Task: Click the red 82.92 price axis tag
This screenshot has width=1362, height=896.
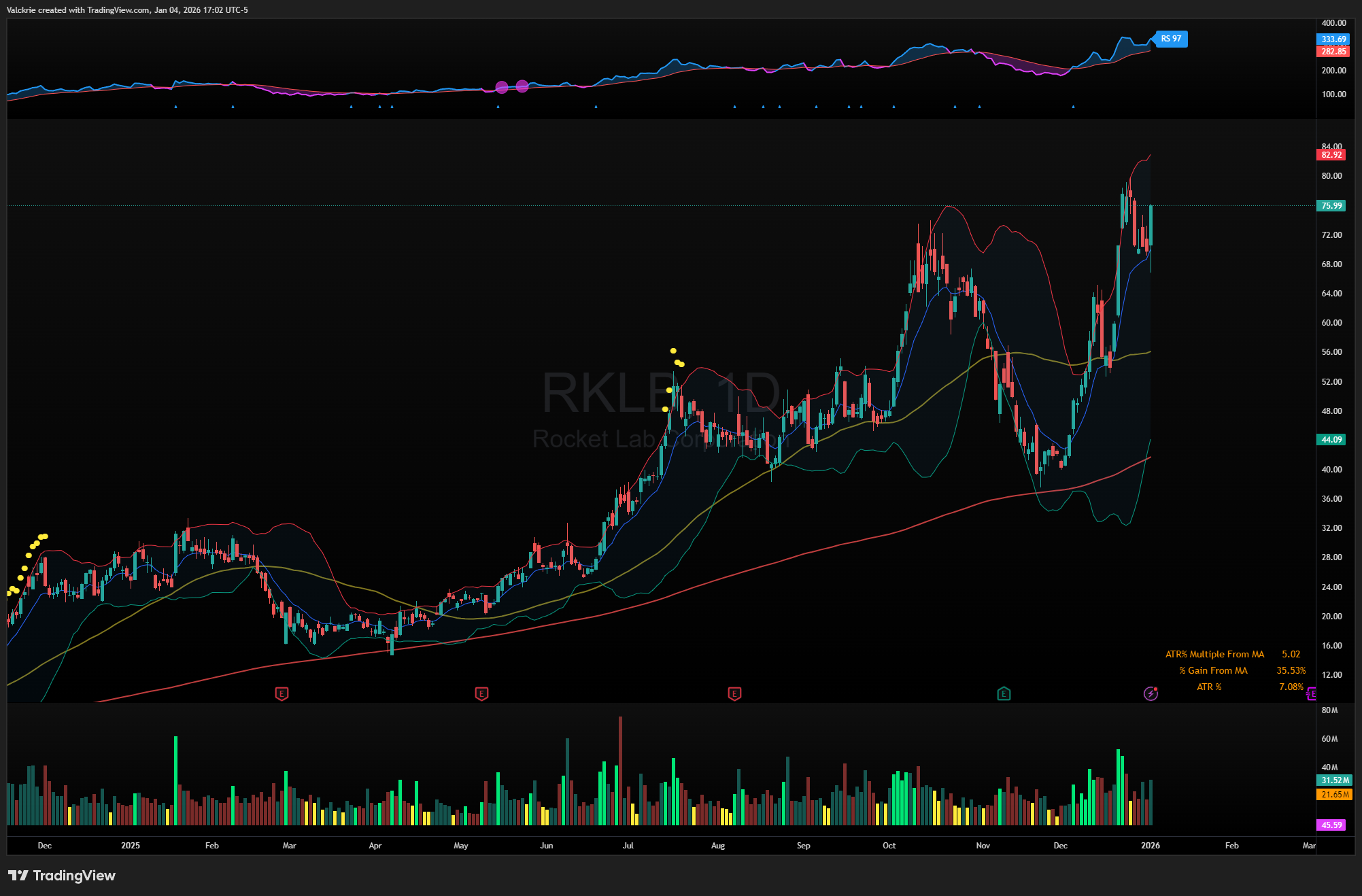Action: coord(1331,155)
